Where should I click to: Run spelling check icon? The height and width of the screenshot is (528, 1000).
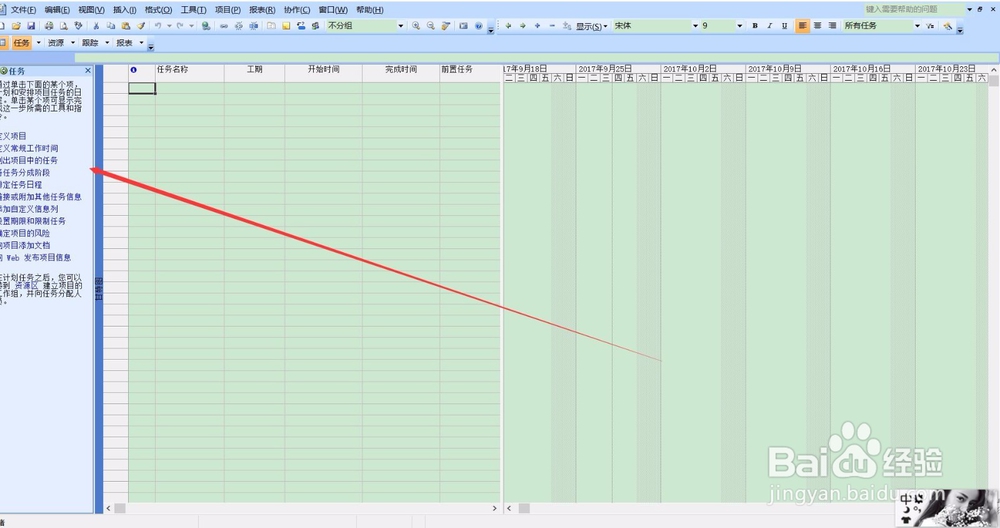point(78,26)
